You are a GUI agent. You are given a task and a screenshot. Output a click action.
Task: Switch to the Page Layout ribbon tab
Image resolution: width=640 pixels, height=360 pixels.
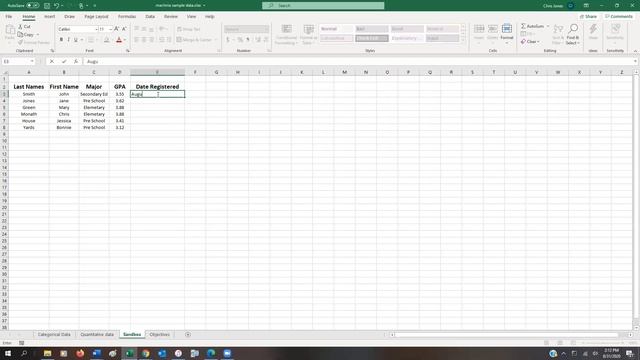click(96, 16)
